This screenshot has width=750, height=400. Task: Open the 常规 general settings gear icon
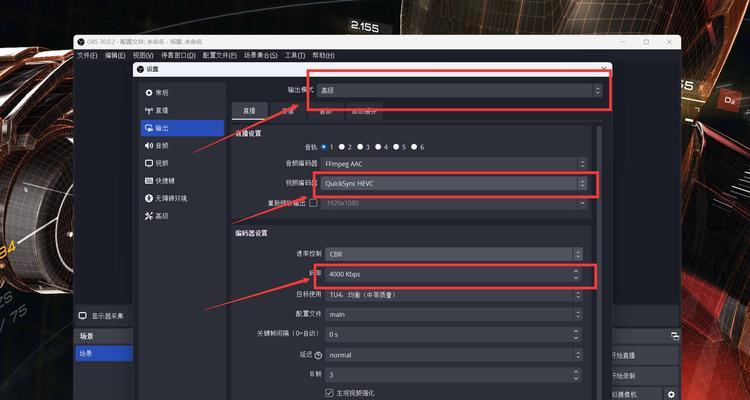(x=149, y=93)
